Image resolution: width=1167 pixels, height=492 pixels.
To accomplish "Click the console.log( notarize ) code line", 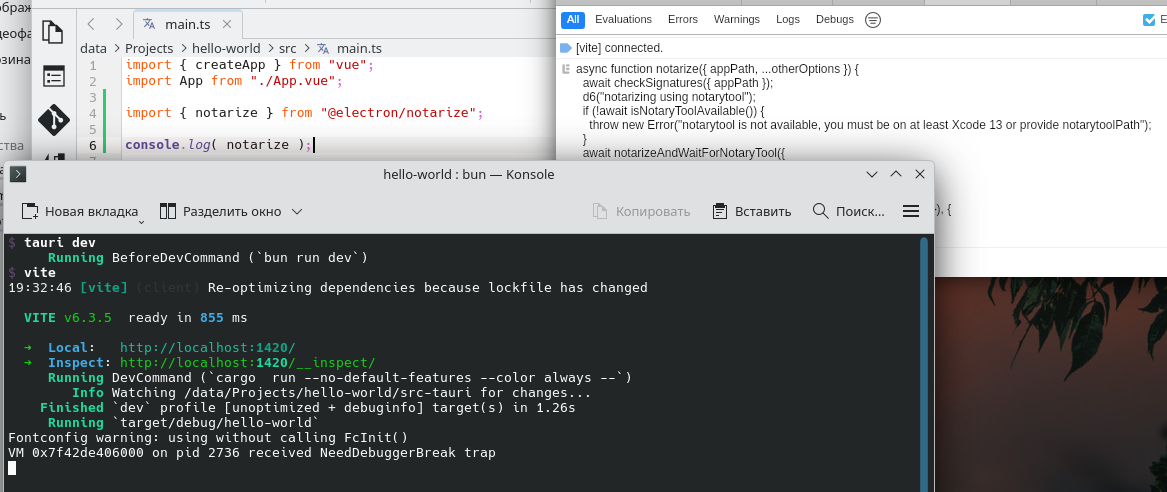I will pyautogui.click(x=219, y=145).
